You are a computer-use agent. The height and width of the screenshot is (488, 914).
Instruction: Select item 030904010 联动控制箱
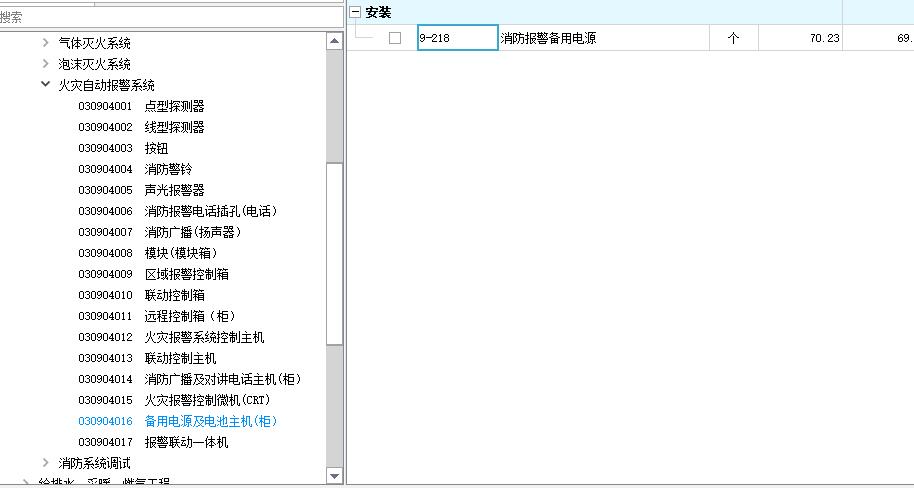coord(141,295)
